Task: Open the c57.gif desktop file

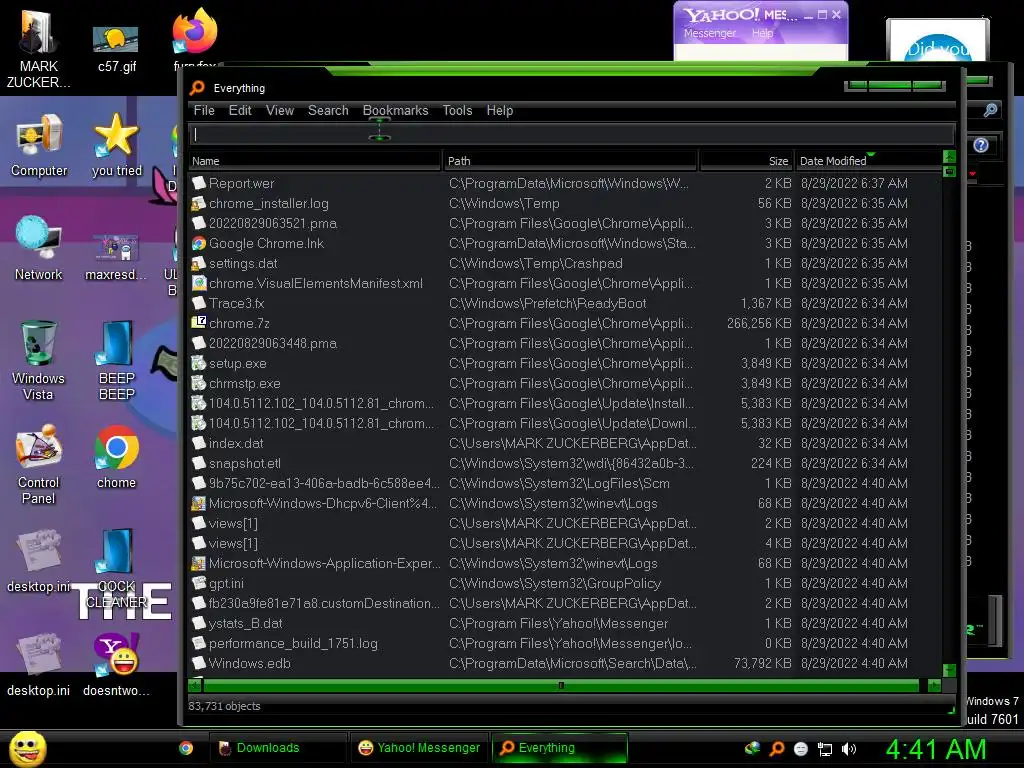Action: pos(116,48)
